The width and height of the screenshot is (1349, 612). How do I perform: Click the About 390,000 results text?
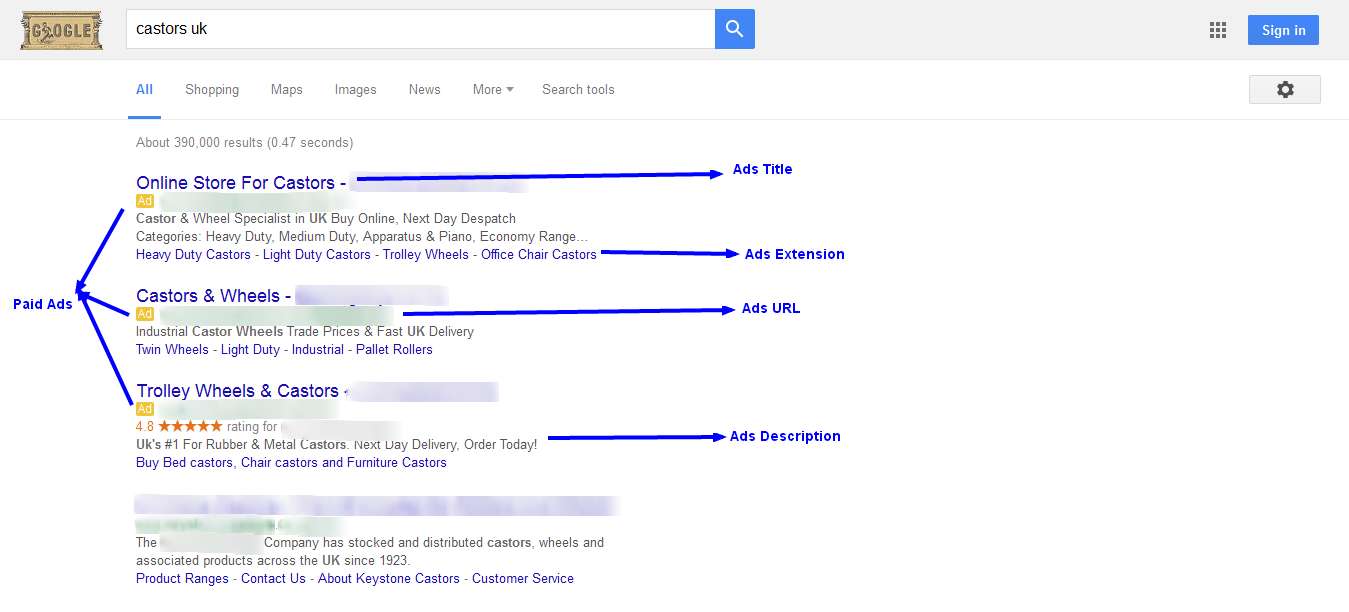tap(244, 143)
